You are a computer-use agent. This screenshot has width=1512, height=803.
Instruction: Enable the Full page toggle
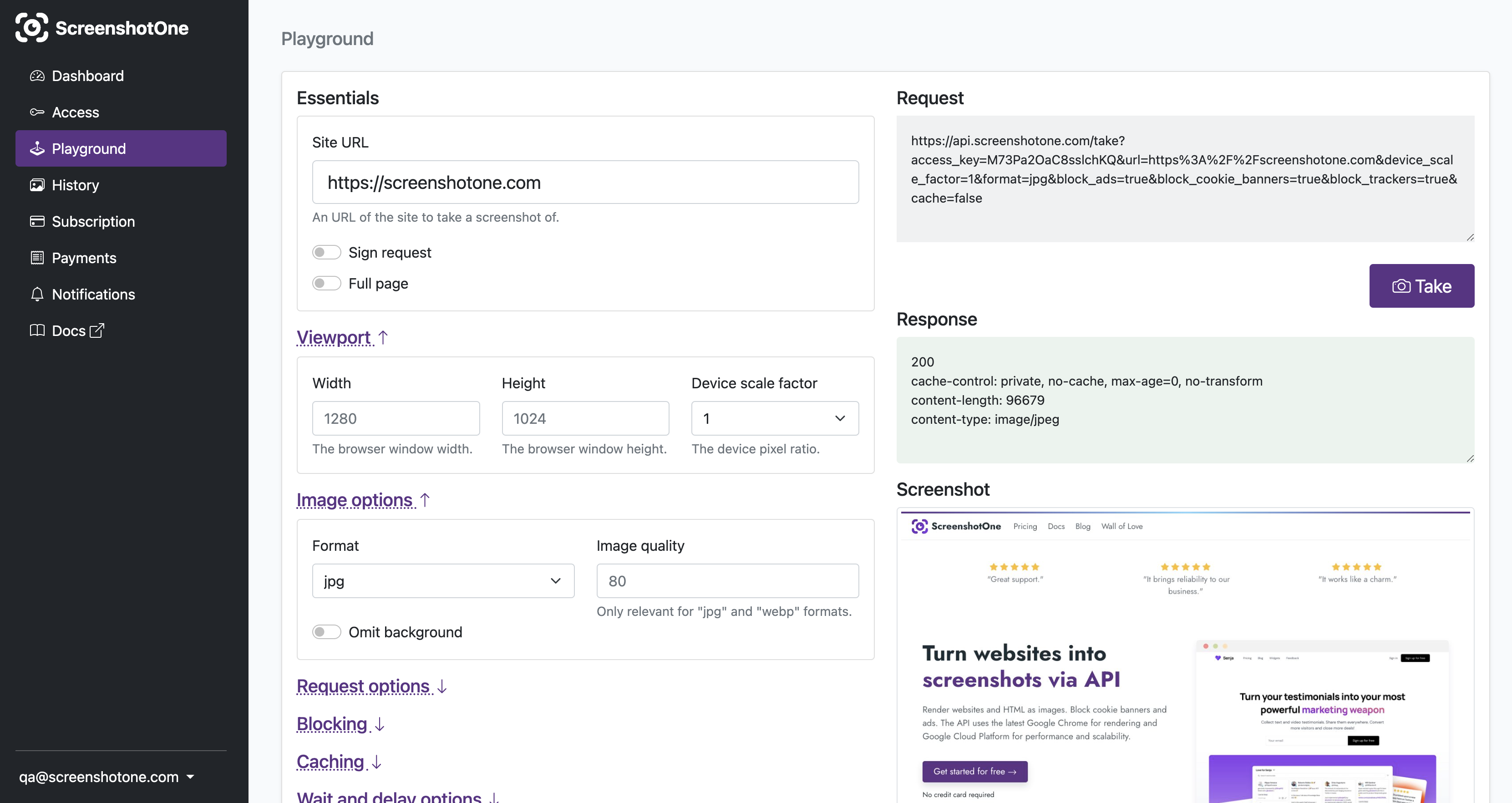tap(326, 284)
